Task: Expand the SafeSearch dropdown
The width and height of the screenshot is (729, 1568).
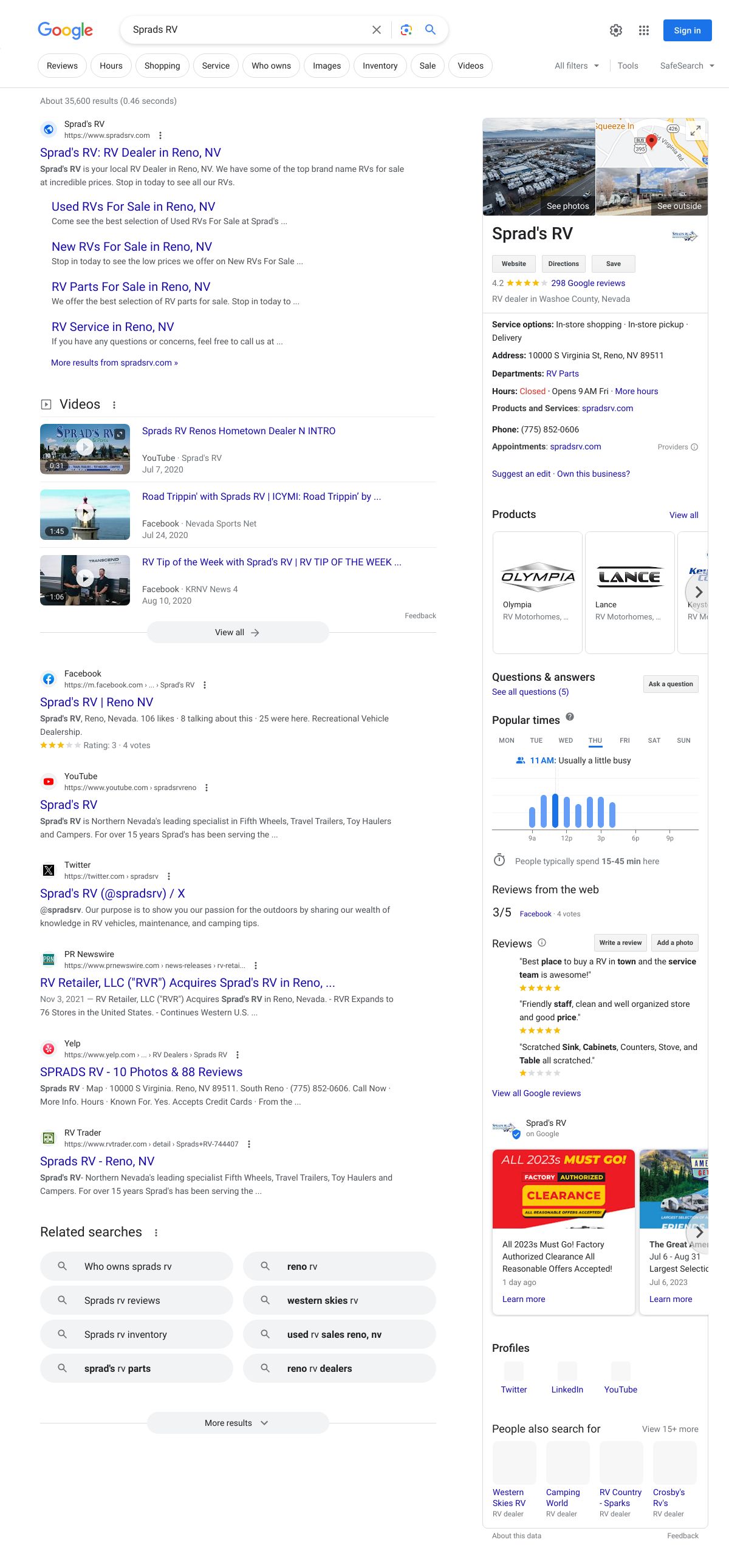Action: click(686, 66)
